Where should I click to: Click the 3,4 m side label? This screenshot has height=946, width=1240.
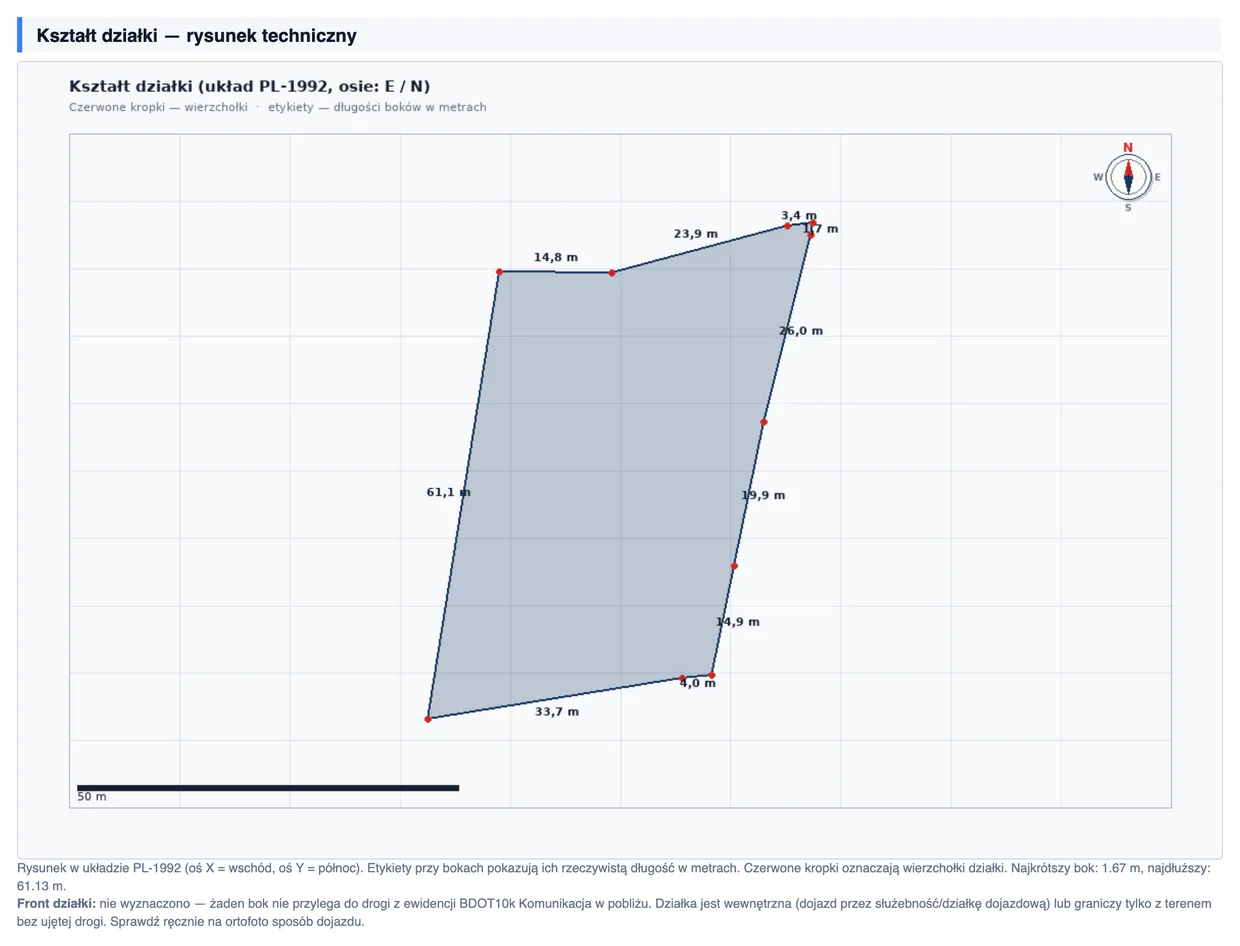pyautogui.click(x=799, y=215)
